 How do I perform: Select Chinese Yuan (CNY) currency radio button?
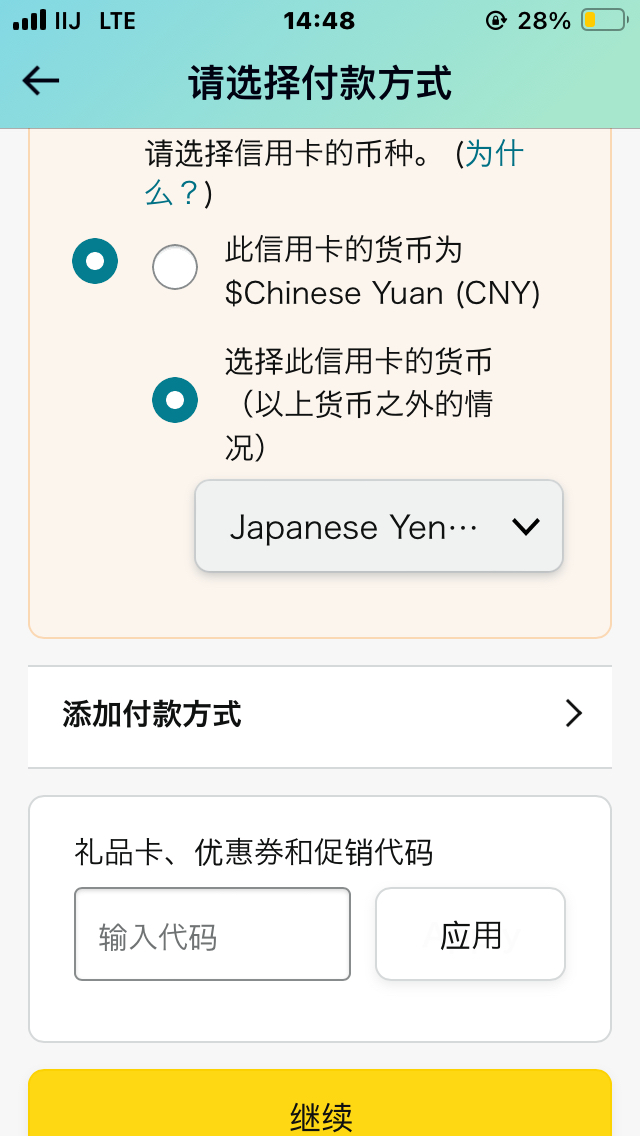click(x=175, y=267)
